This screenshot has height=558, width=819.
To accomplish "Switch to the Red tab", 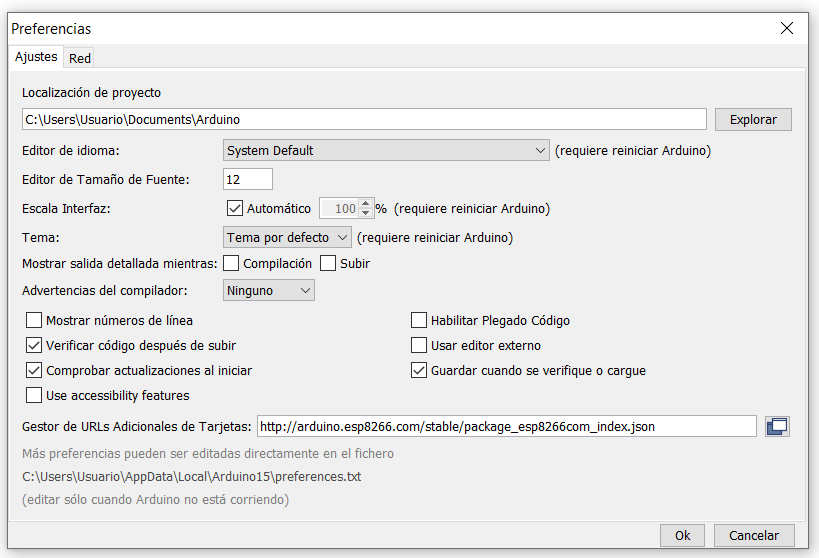I will tap(80, 59).
